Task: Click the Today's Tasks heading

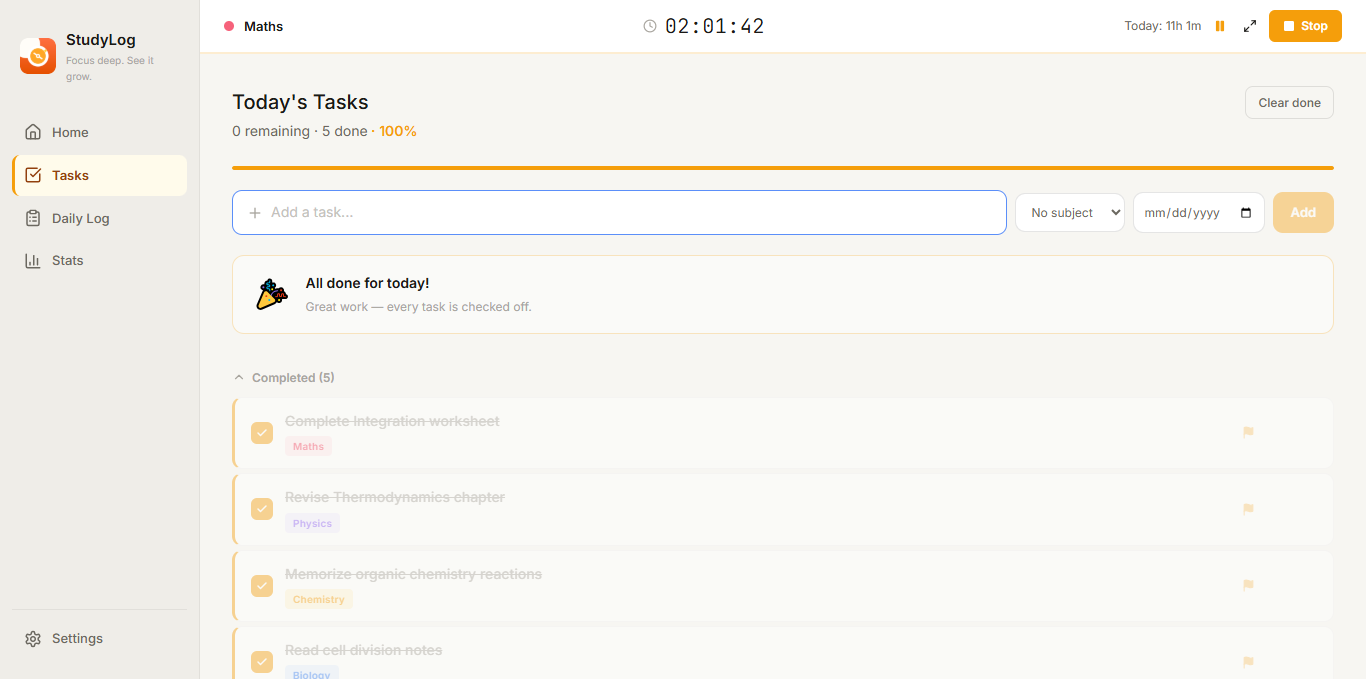Action: [x=300, y=102]
